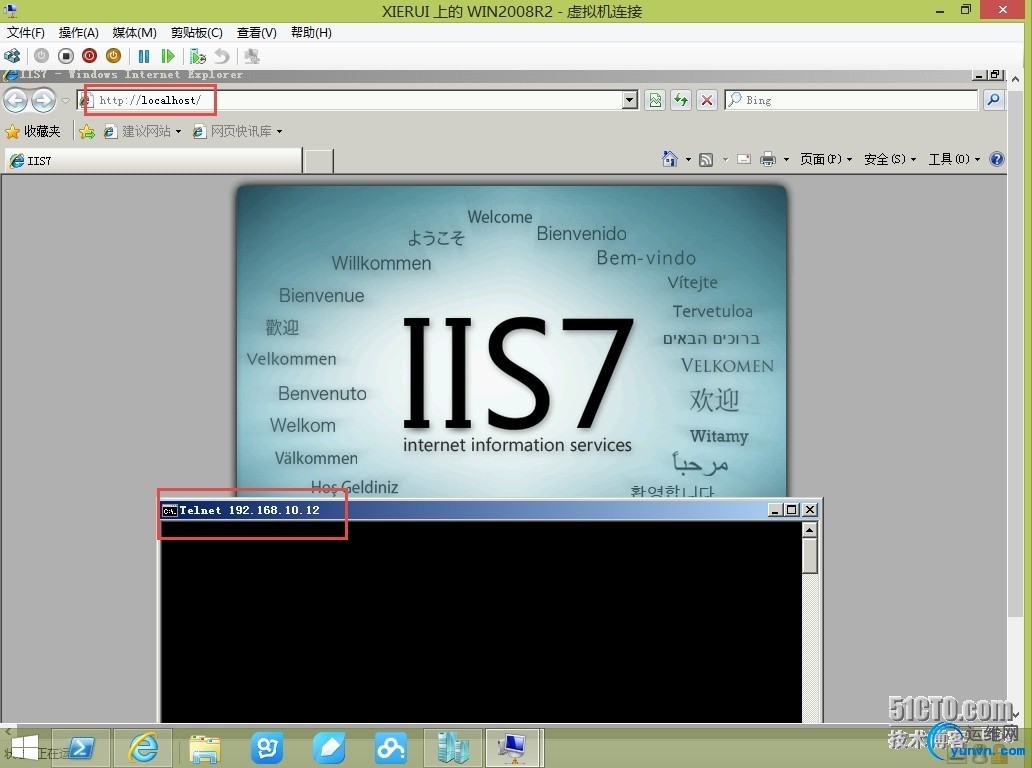Click the red Stop loading icon
1032x768 pixels.
(x=707, y=100)
